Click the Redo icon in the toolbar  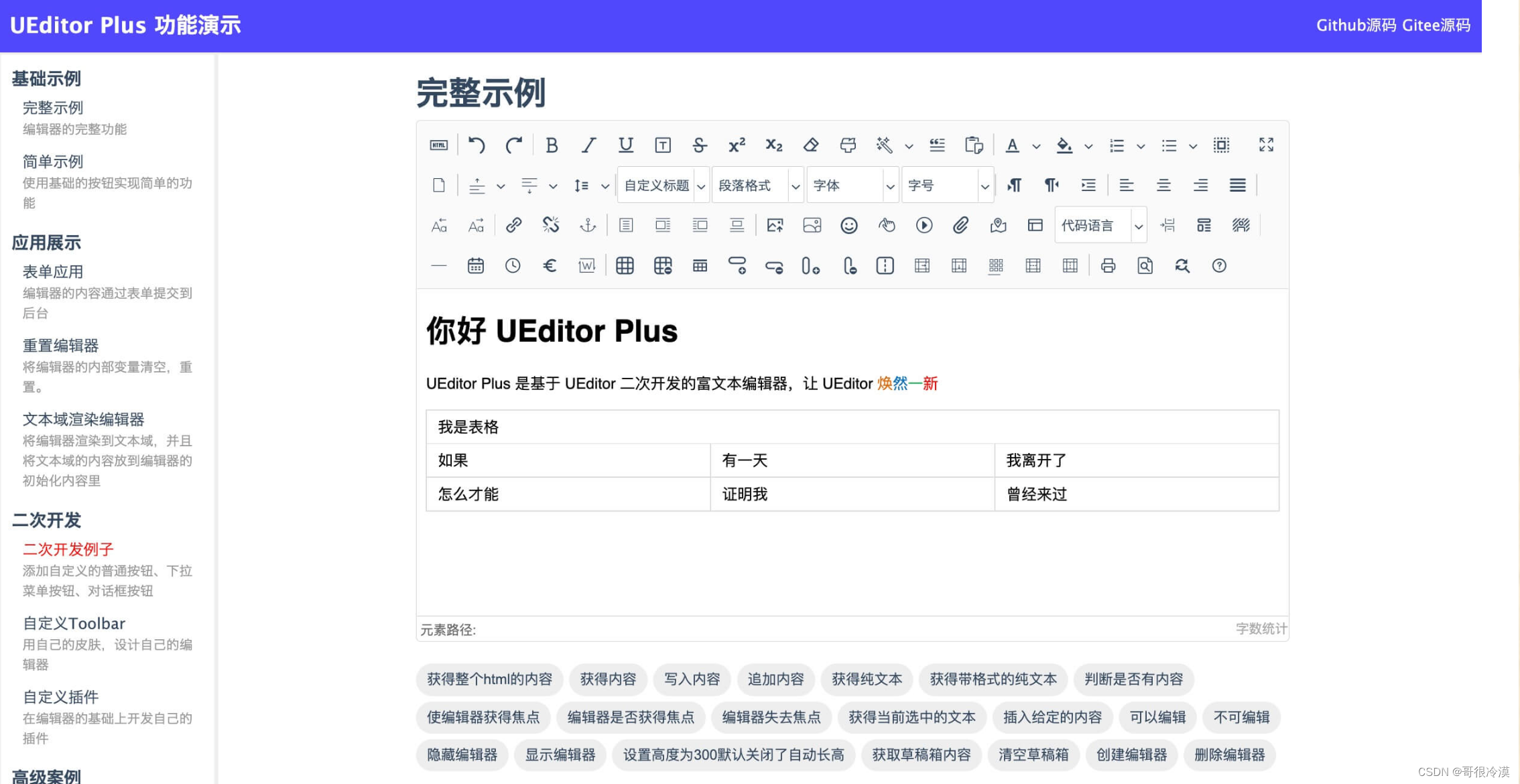point(514,145)
